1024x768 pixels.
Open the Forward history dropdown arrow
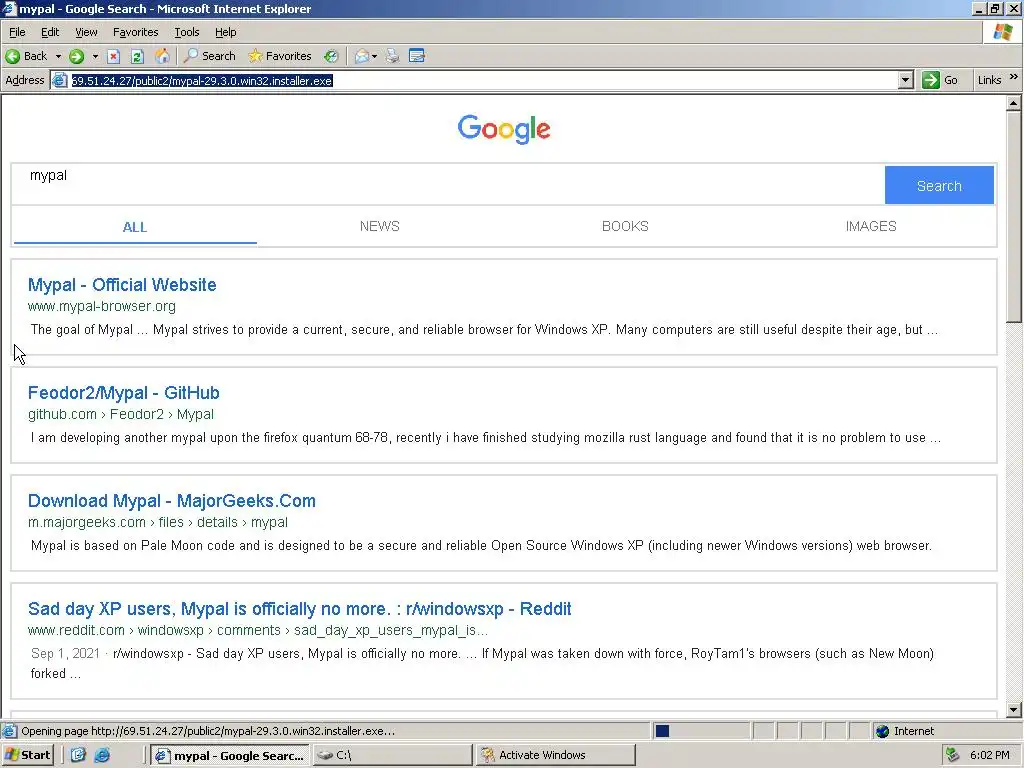tap(95, 56)
